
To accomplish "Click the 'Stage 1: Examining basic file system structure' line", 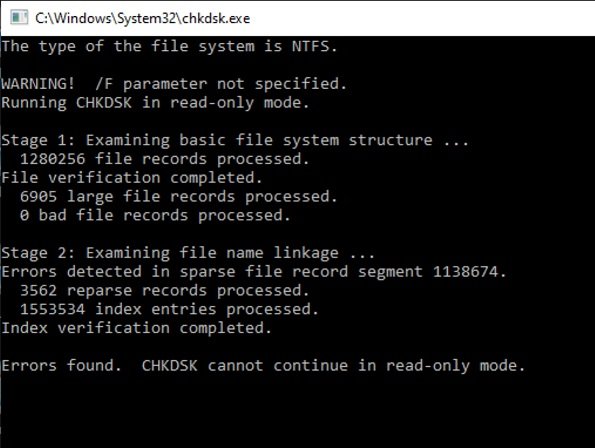I will pos(235,140).
